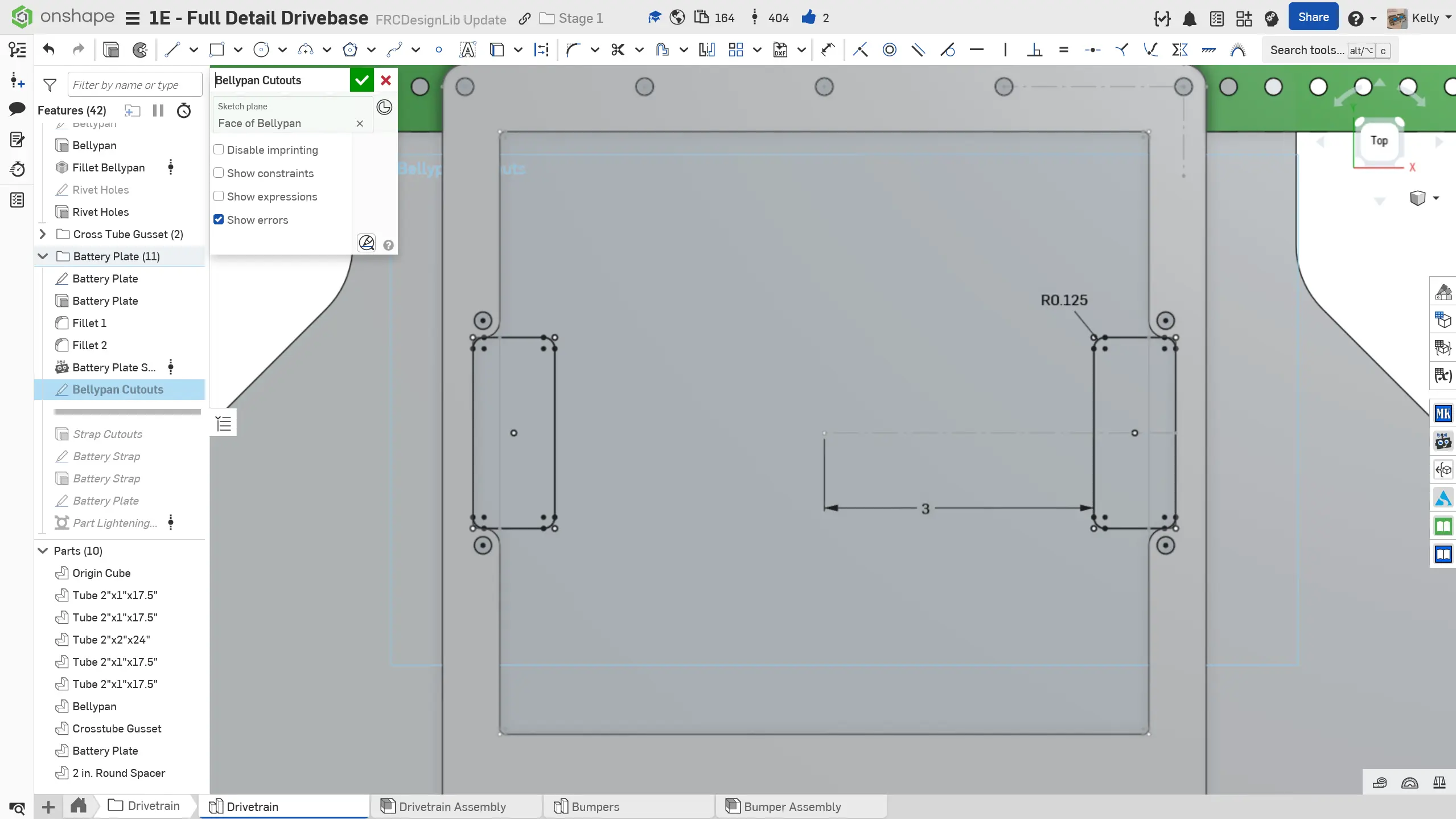Click the Undo arrow
Screen dimensions: 1456x819
coord(49,50)
